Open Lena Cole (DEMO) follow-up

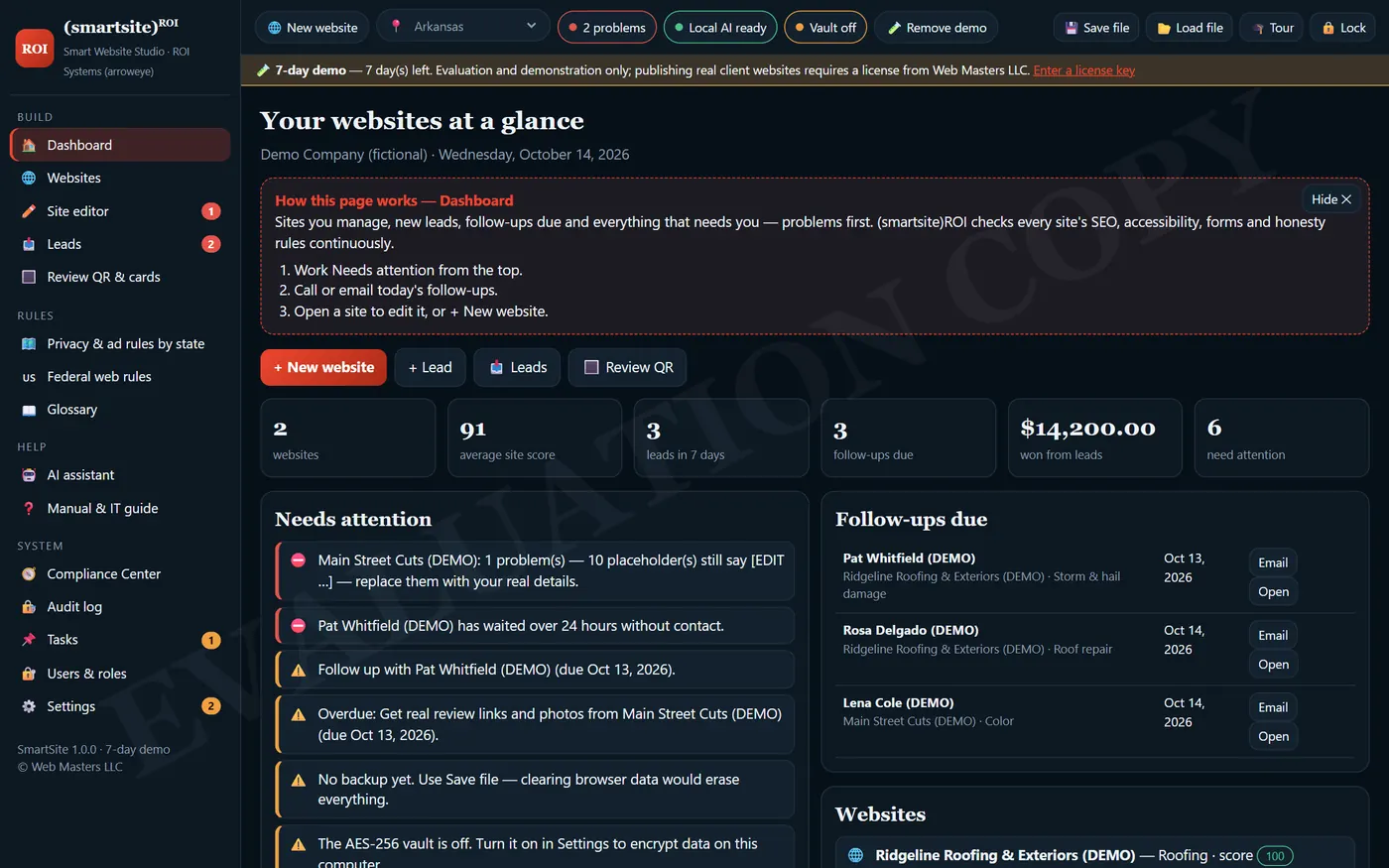point(1273,736)
